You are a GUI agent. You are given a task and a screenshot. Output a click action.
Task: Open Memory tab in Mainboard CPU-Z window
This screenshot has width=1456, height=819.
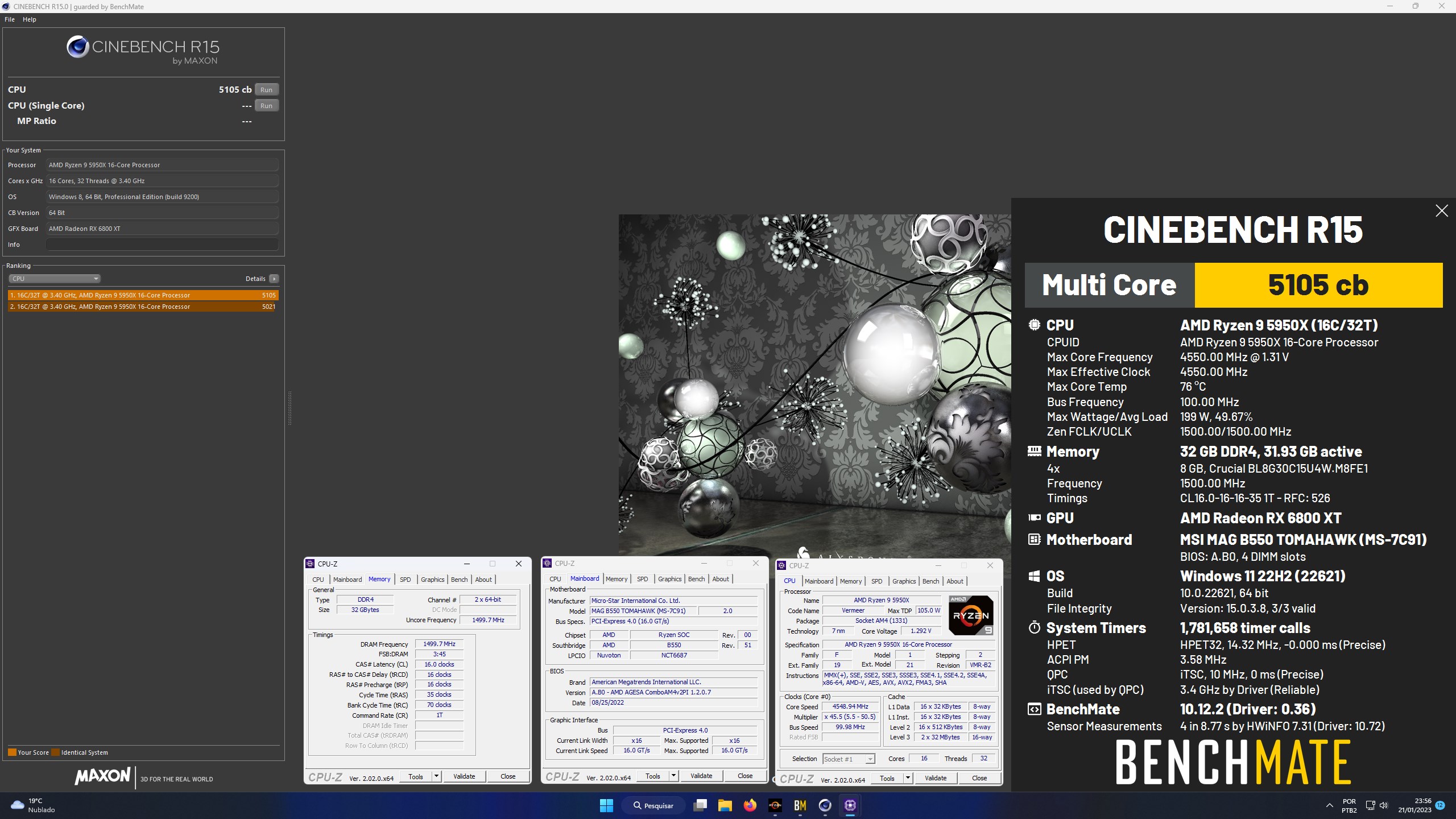[617, 579]
